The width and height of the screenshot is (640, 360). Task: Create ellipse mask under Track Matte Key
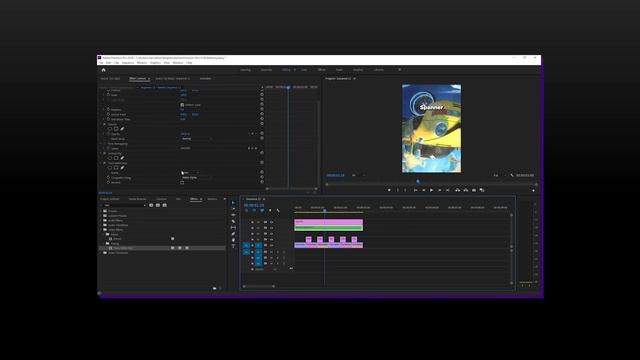110,168
